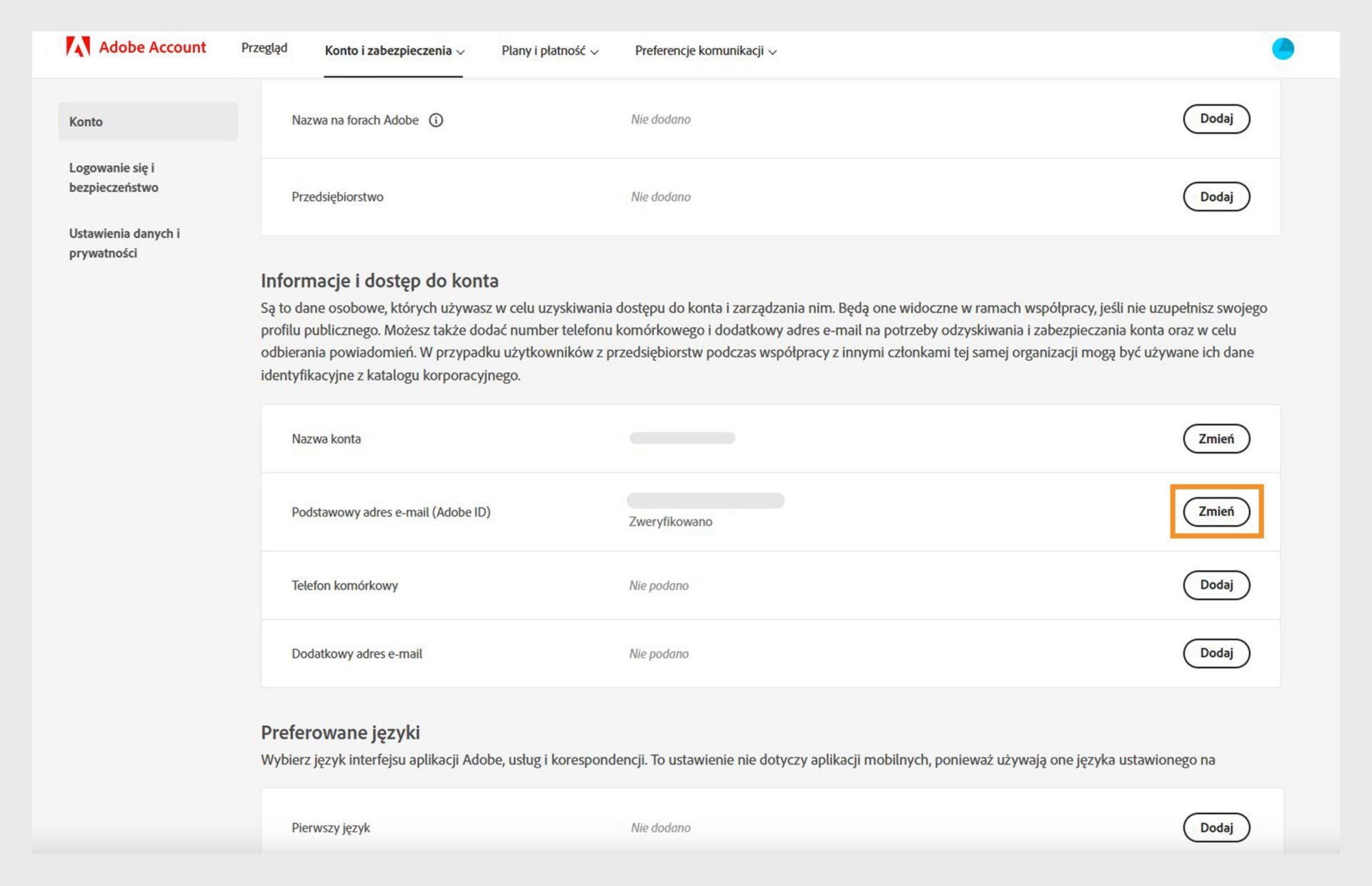Click the Adobe Account title text
This screenshot has width=1372, height=886.
(152, 47)
